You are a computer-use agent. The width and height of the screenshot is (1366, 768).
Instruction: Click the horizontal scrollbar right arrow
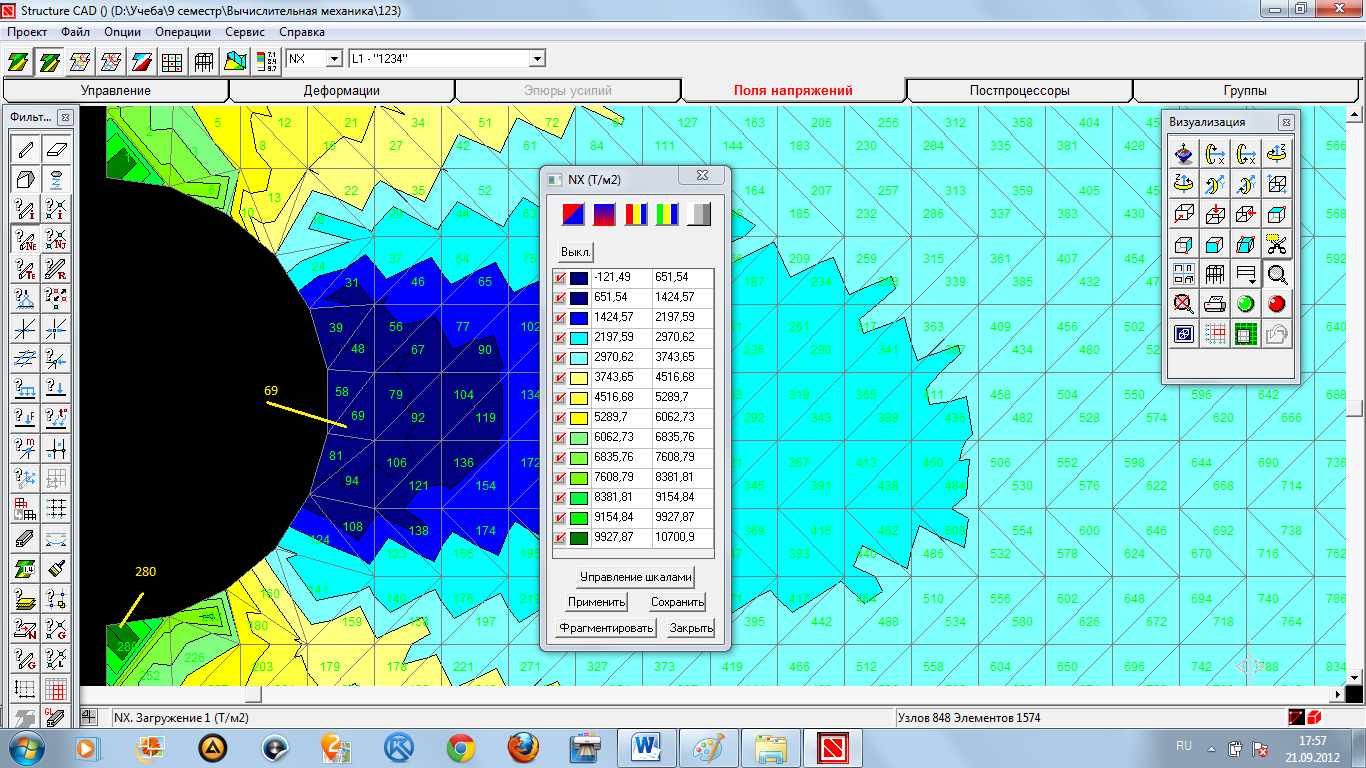[x=1338, y=694]
